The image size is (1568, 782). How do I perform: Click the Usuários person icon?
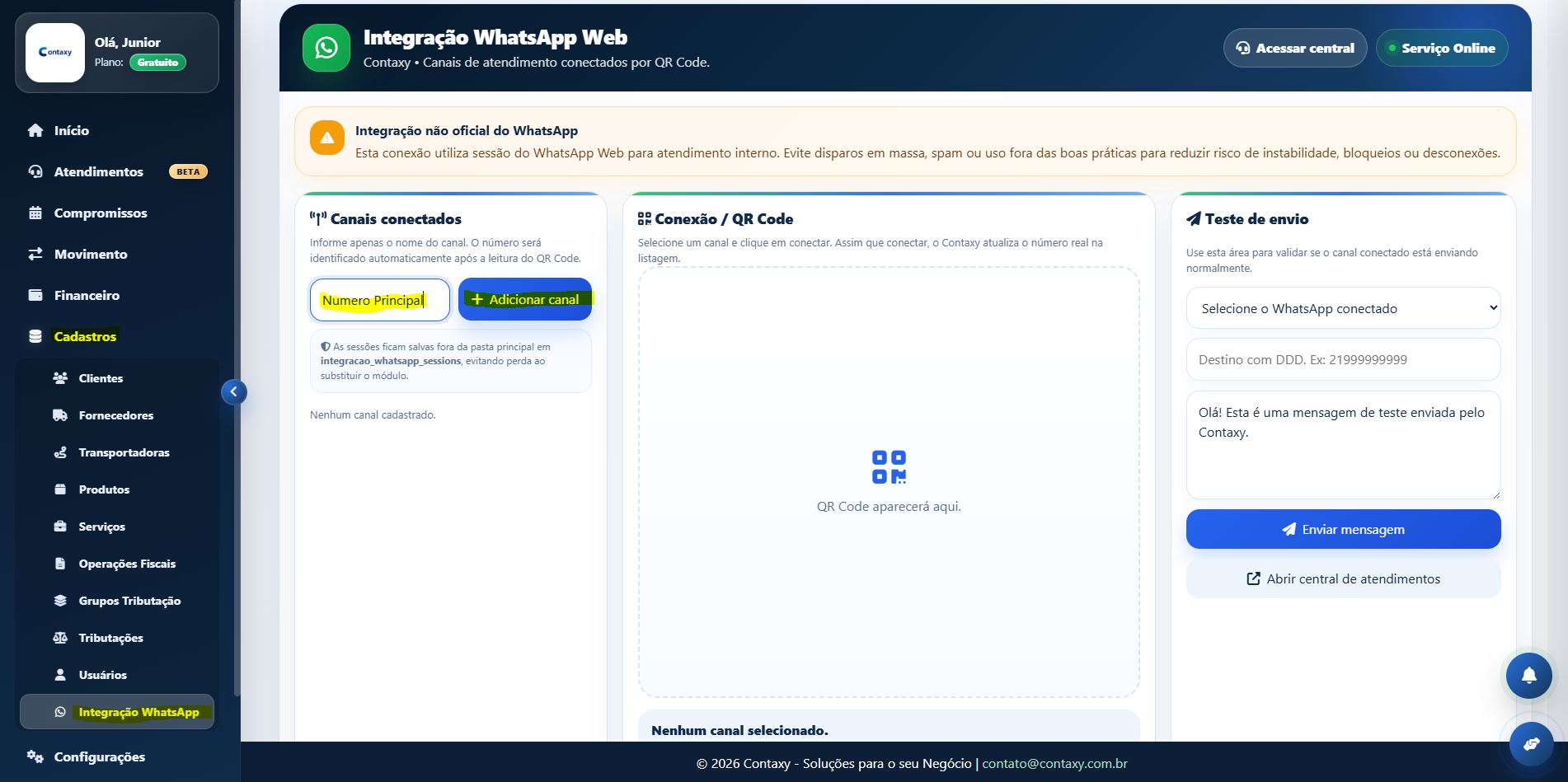coord(60,675)
